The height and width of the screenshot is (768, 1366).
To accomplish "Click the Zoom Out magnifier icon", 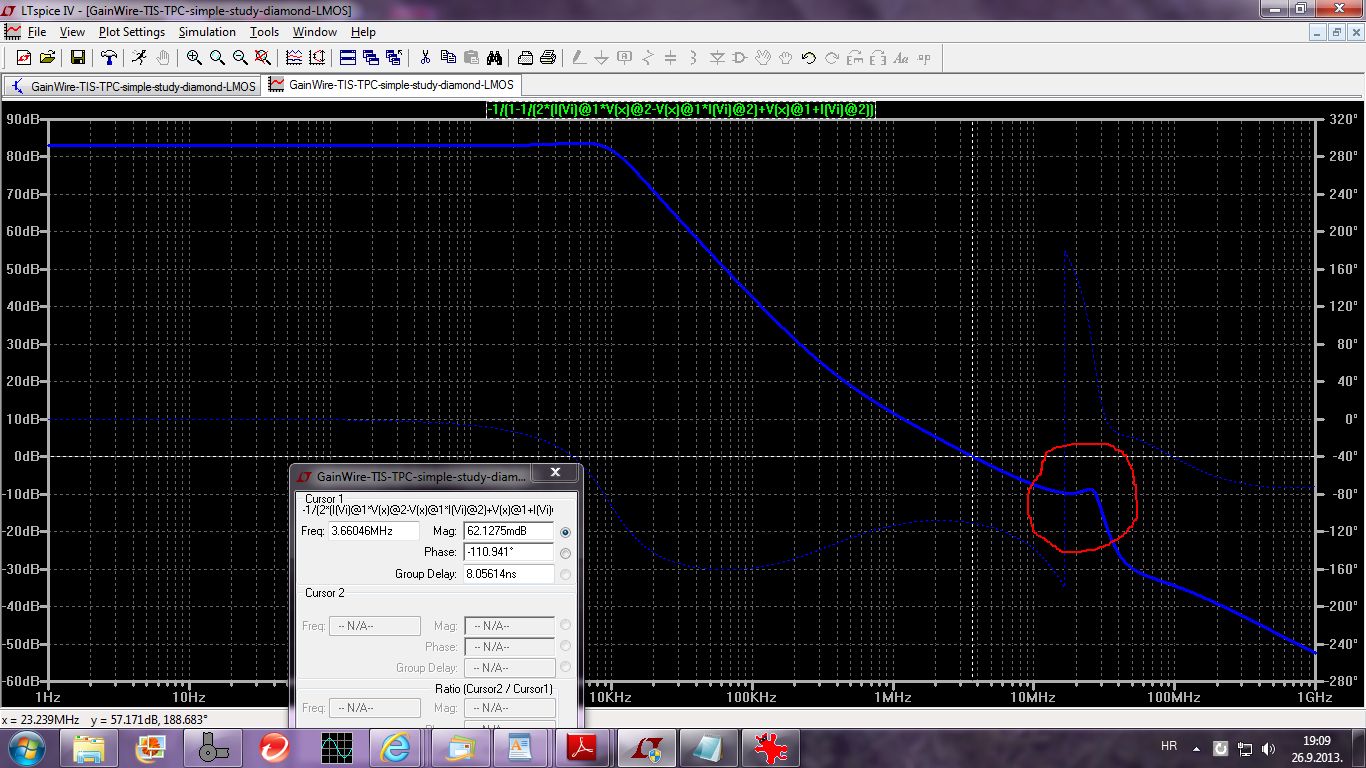I will tap(240, 58).
